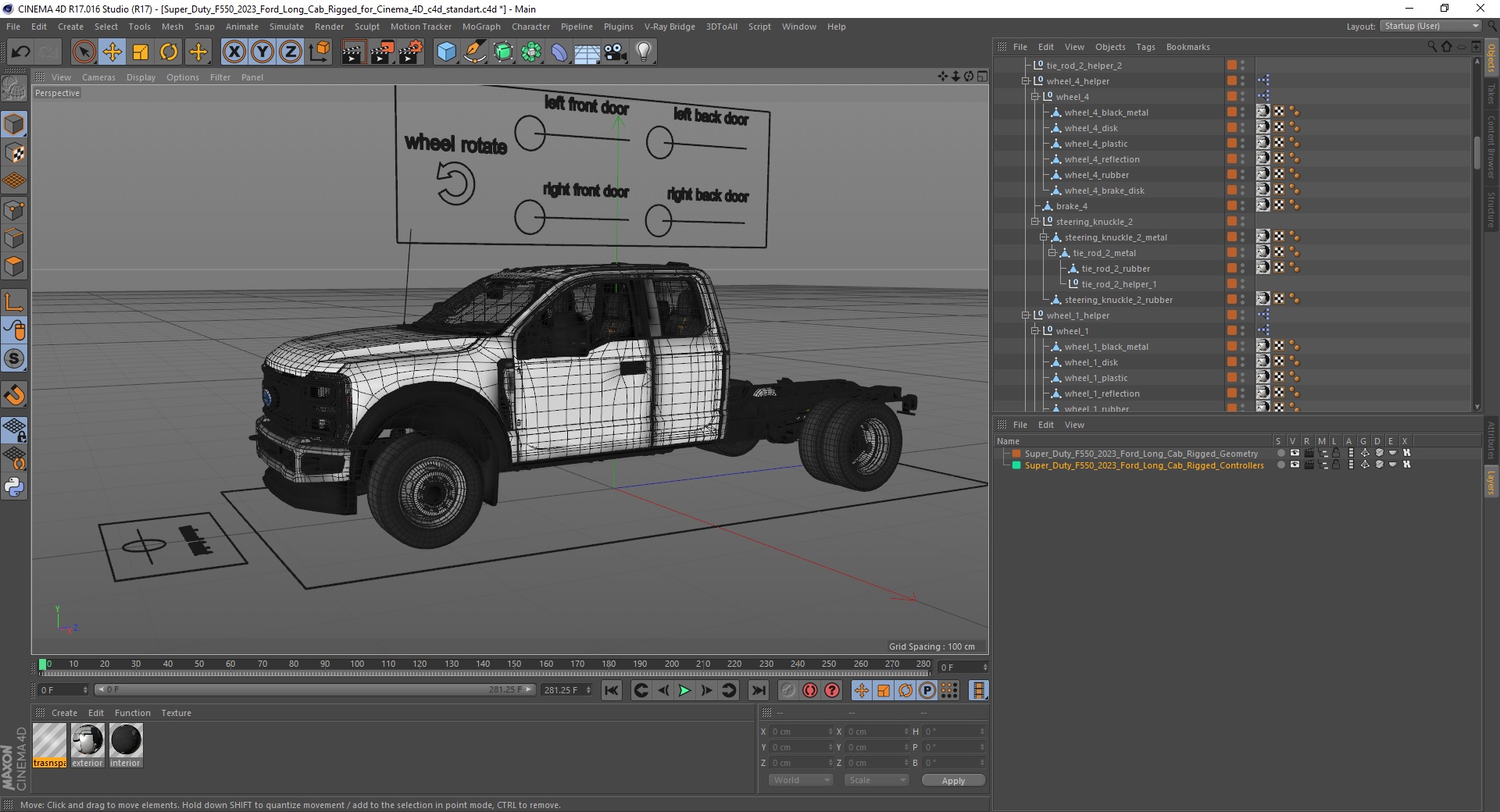The image size is (1500, 812).
Task: Collapse the steering_knuckle_2 node
Action: (1034, 222)
